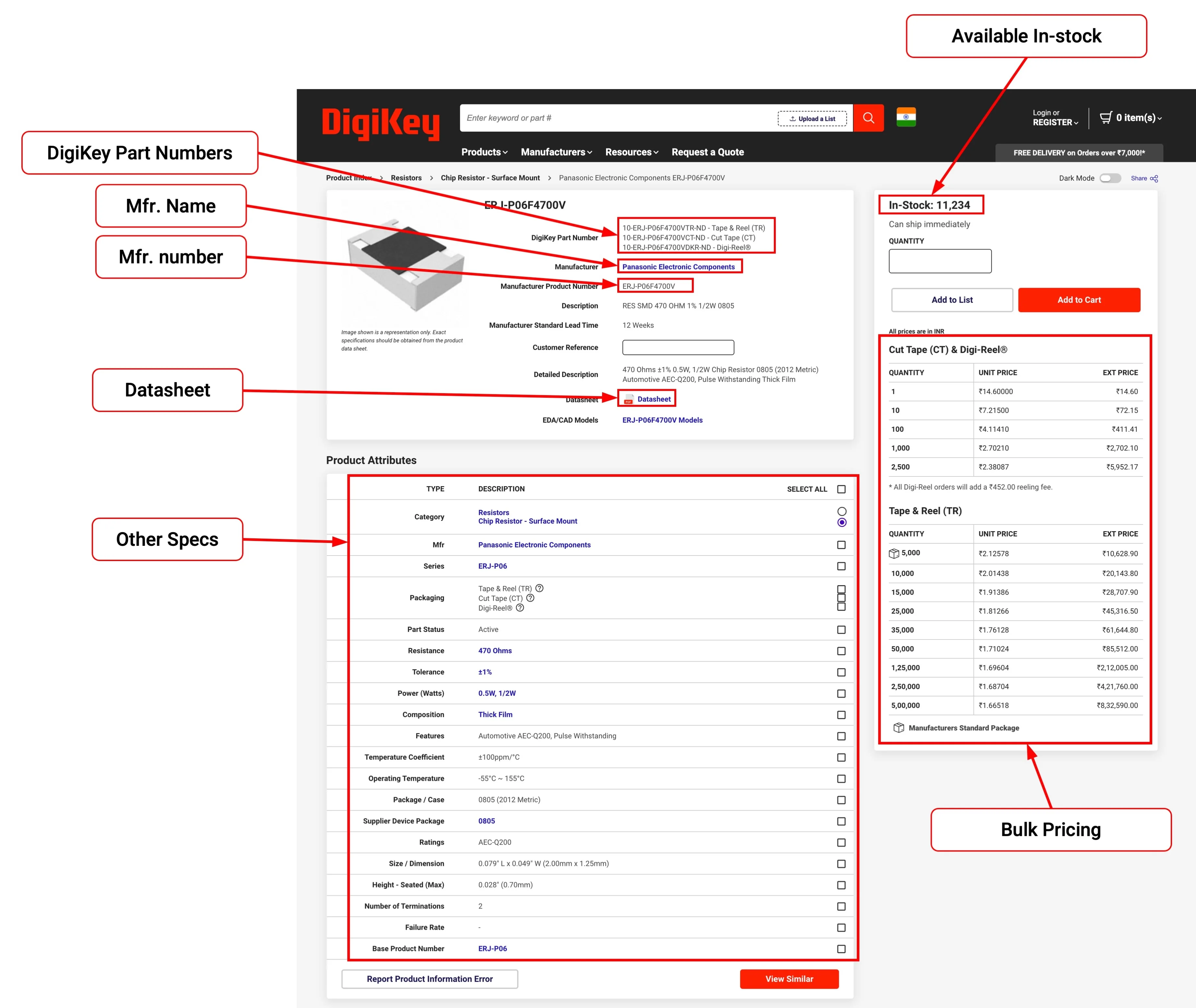Select the Resistors category radio button
This screenshot has height=1008, width=1196.
(842, 511)
